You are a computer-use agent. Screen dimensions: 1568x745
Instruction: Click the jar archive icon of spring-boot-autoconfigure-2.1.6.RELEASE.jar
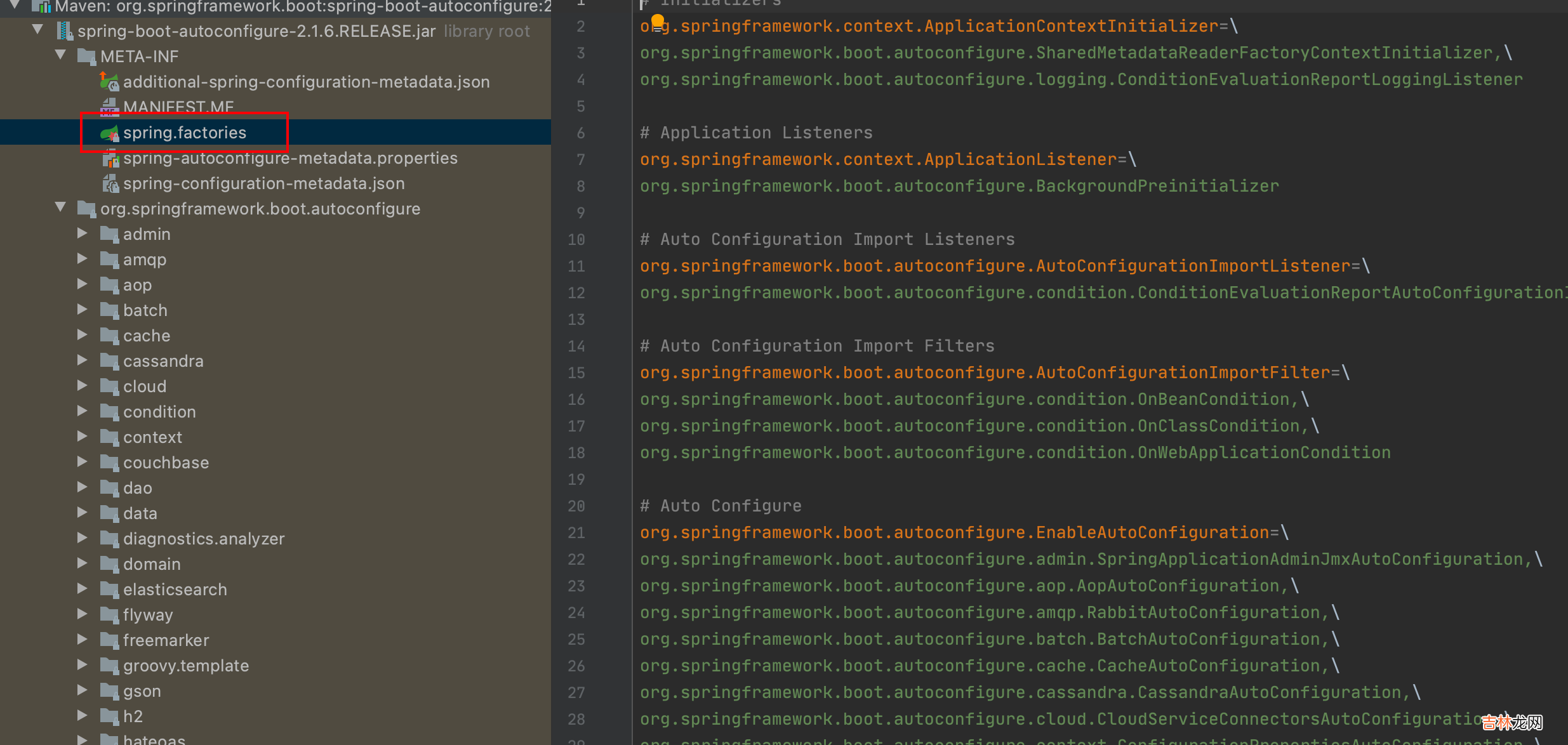point(64,31)
